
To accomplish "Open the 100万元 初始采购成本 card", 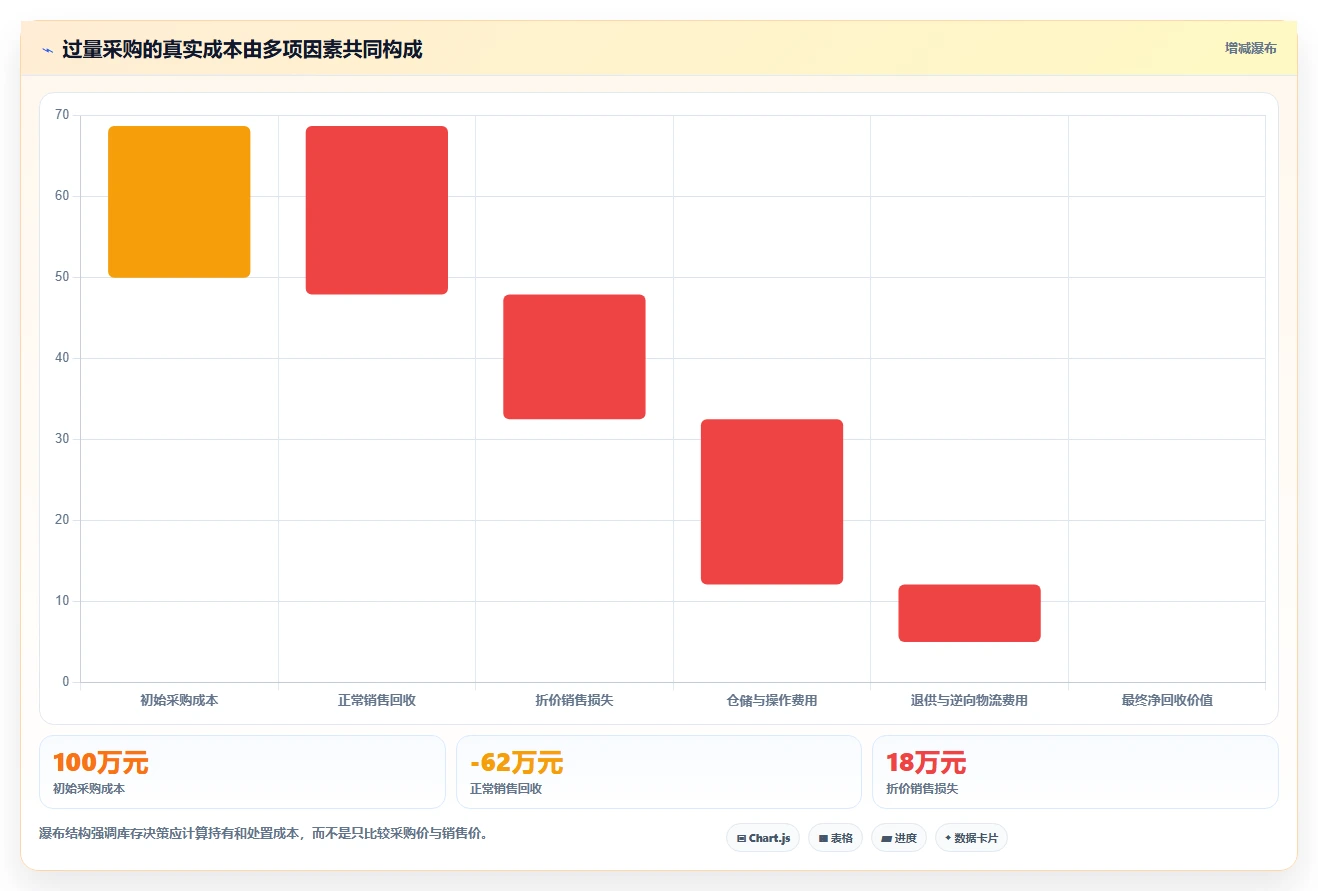I will tap(242, 772).
